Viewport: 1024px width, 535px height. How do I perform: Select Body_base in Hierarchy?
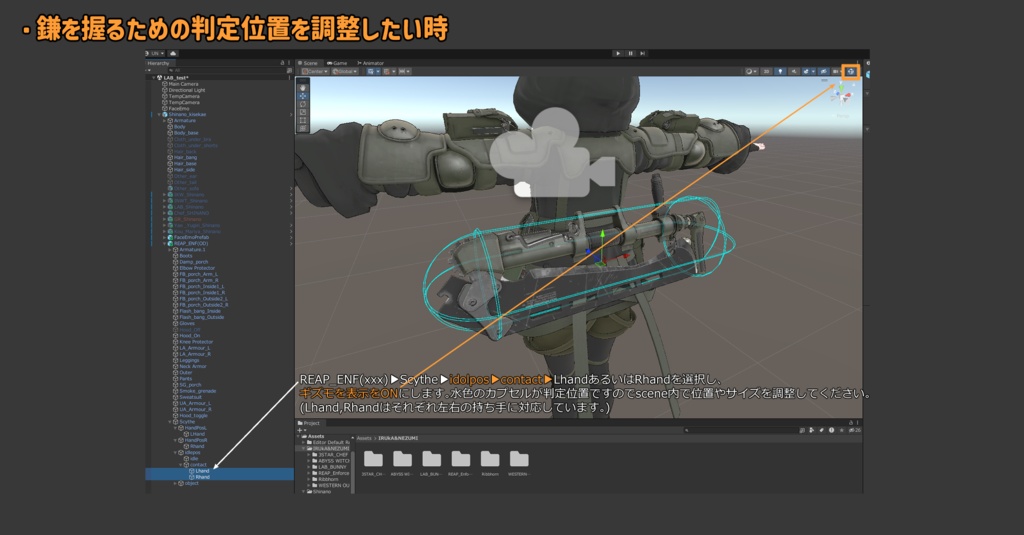(x=186, y=133)
